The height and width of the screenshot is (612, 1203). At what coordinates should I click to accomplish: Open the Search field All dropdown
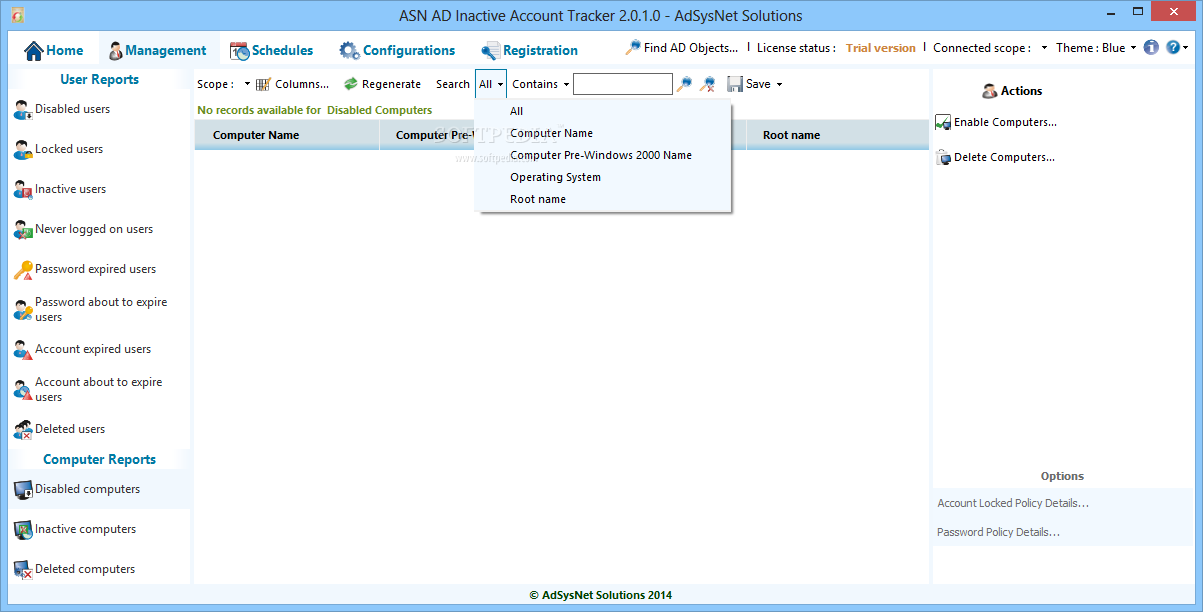(491, 84)
